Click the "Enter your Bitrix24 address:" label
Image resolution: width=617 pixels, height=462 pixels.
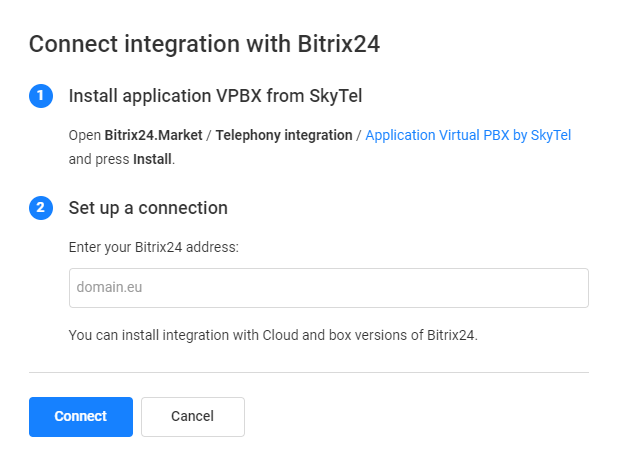153,247
